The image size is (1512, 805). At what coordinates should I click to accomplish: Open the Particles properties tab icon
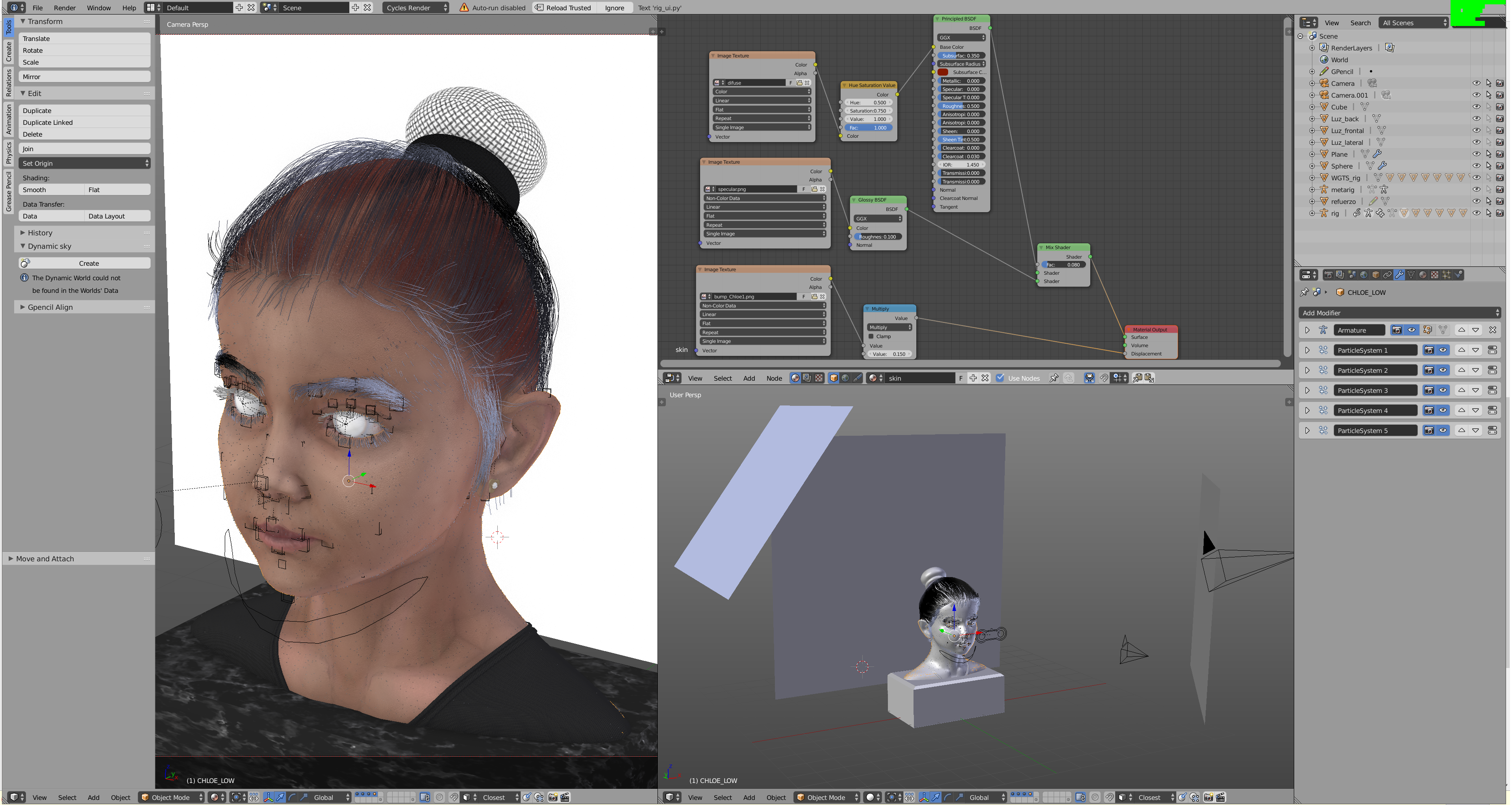tap(1446, 275)
